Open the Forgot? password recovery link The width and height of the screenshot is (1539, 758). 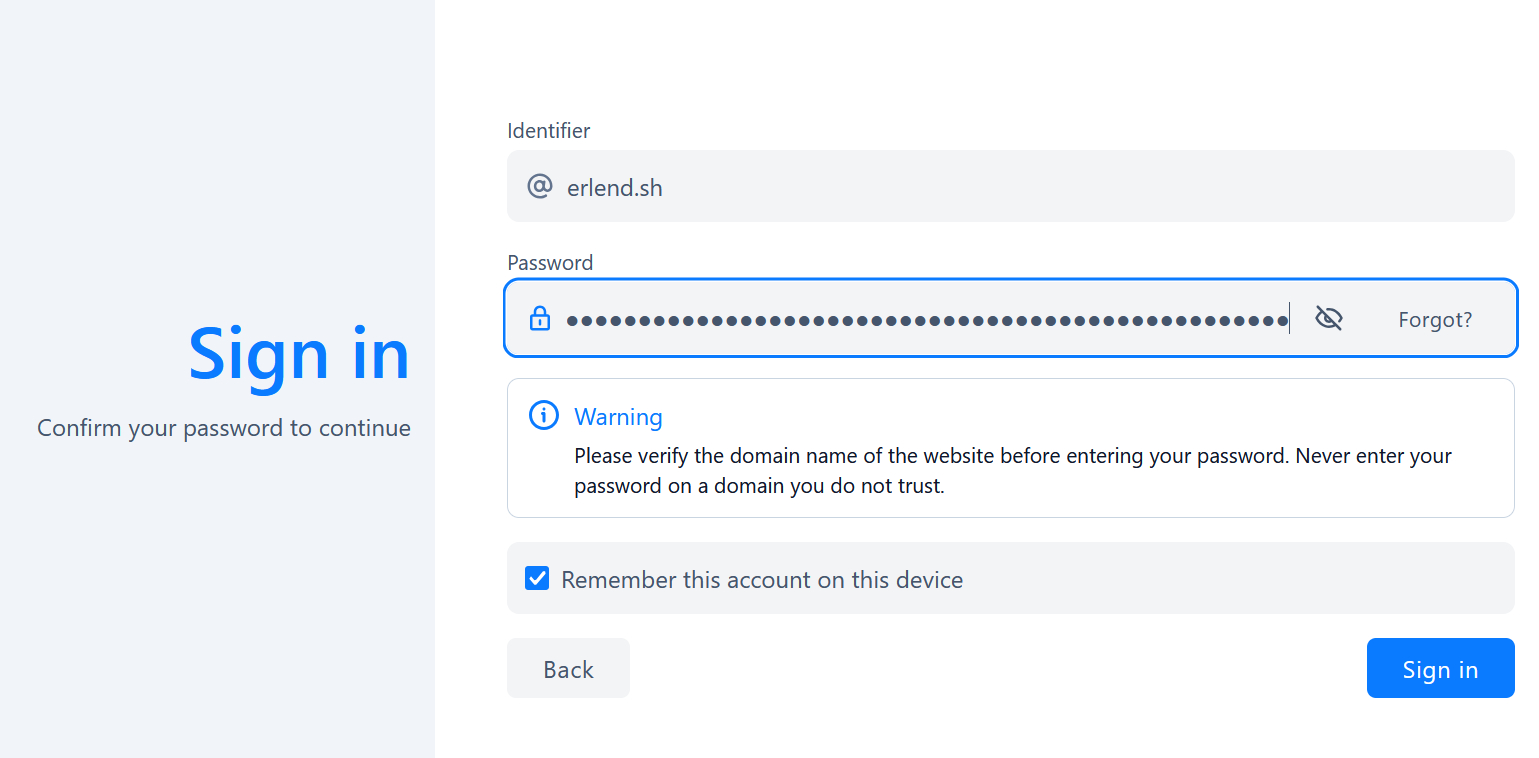[x=1435, y=320]
